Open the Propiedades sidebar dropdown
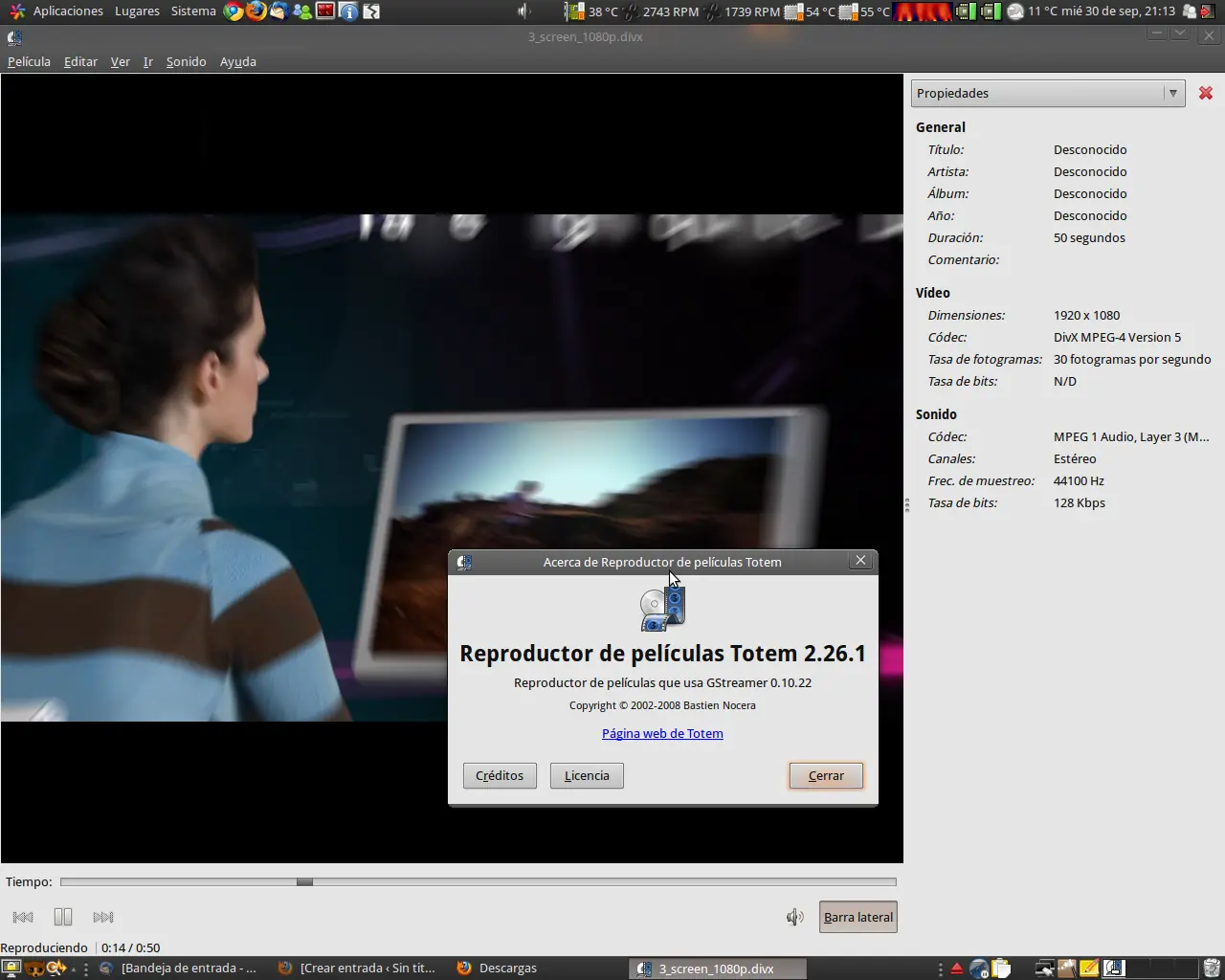 (x=1048, y=93)
